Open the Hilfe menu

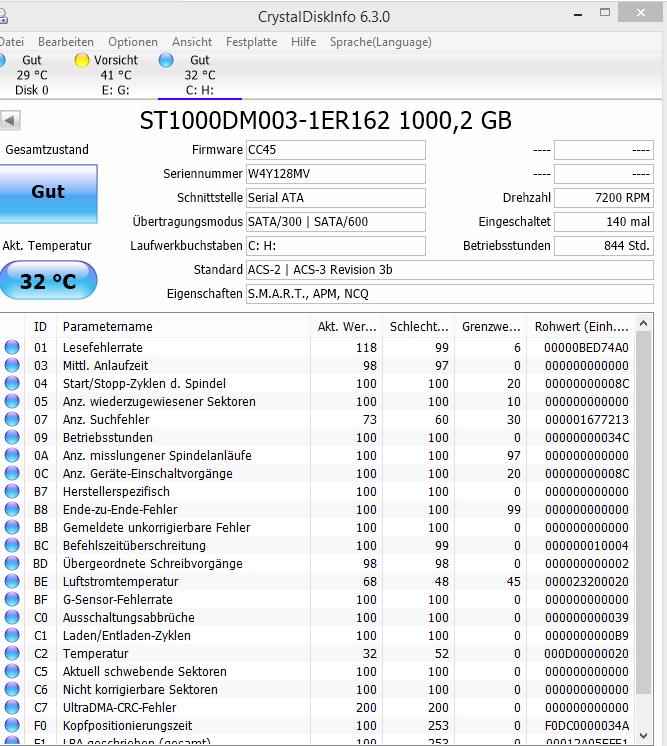pos(304,42)
